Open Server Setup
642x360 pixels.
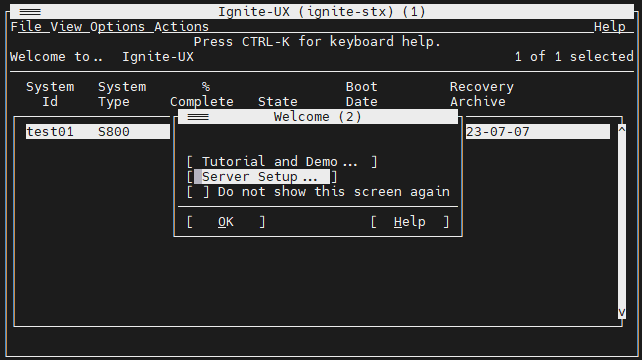click(x=262, y=177)
